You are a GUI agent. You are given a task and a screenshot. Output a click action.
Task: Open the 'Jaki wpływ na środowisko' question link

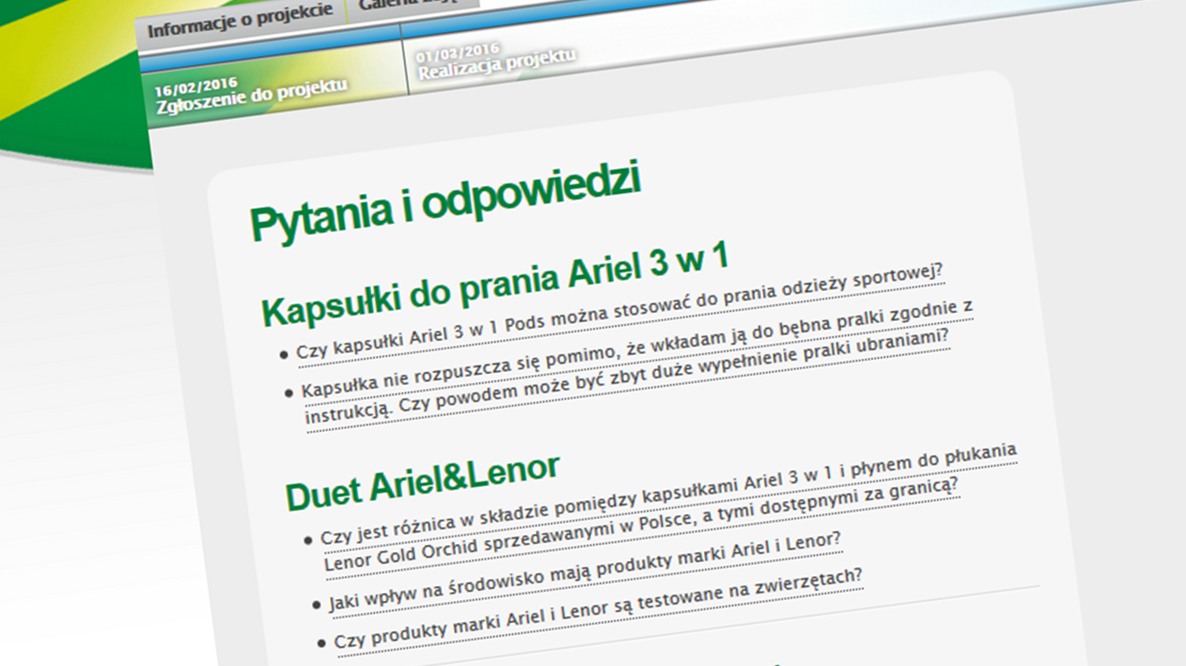[x=585, y=572]
